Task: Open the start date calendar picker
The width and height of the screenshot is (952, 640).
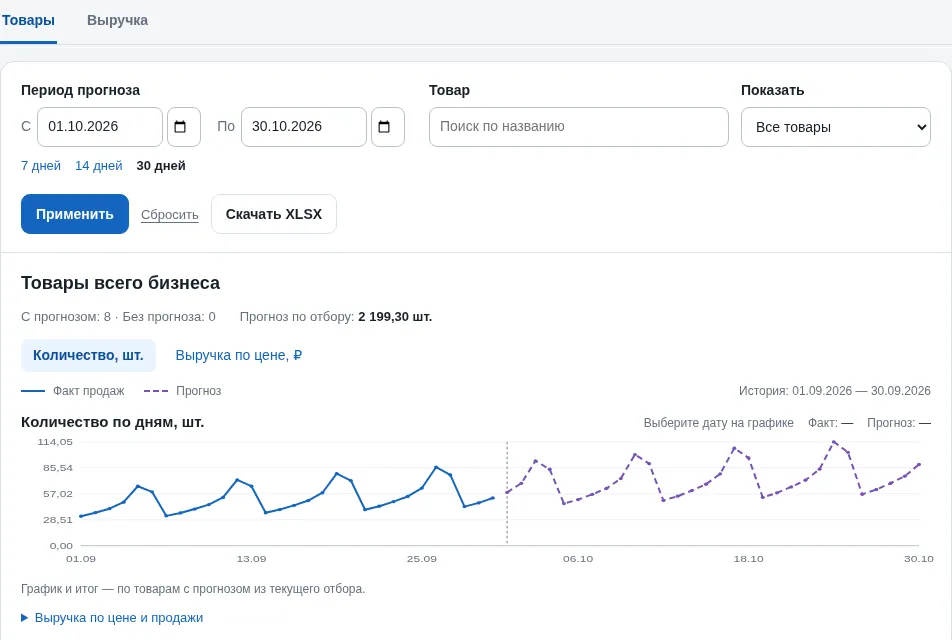Action: tap(183, 127)
